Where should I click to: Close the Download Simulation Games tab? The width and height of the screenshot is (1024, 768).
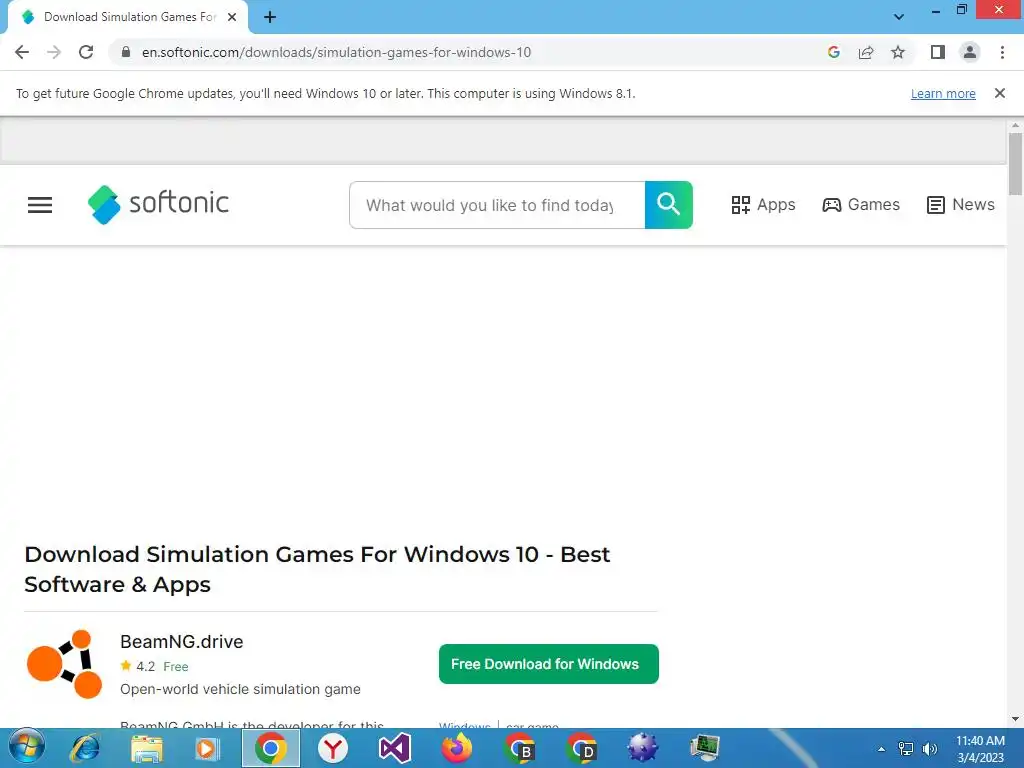(232, 17)
